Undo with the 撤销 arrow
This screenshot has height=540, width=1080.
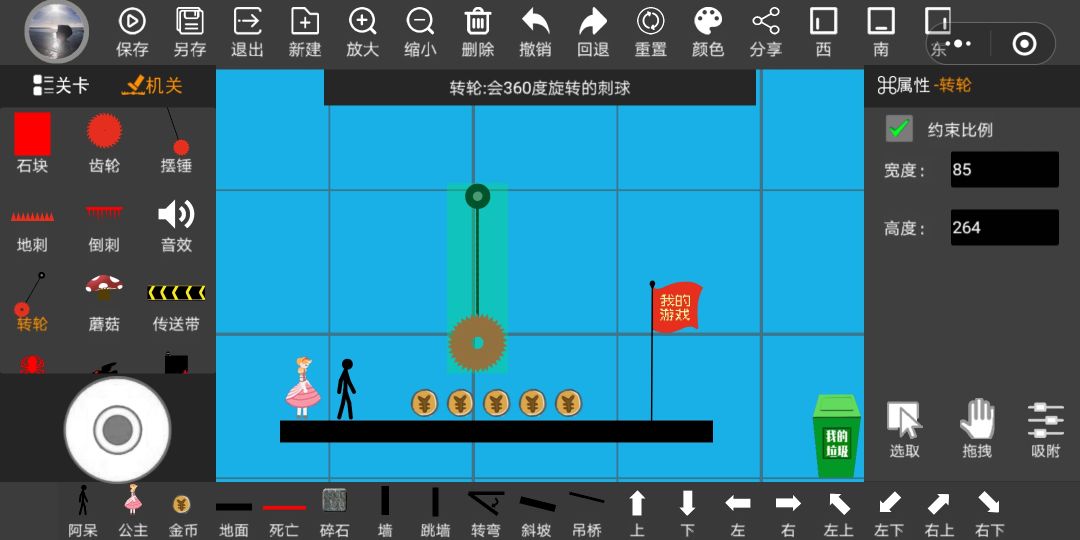point(535,21)
